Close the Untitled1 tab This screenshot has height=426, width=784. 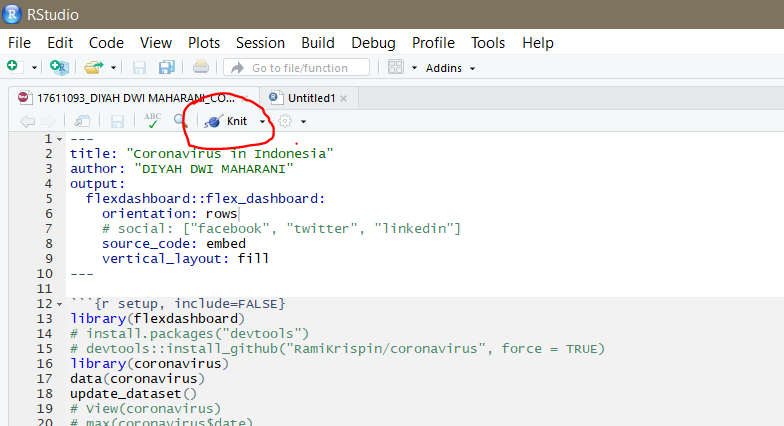(x=344, y=98)
